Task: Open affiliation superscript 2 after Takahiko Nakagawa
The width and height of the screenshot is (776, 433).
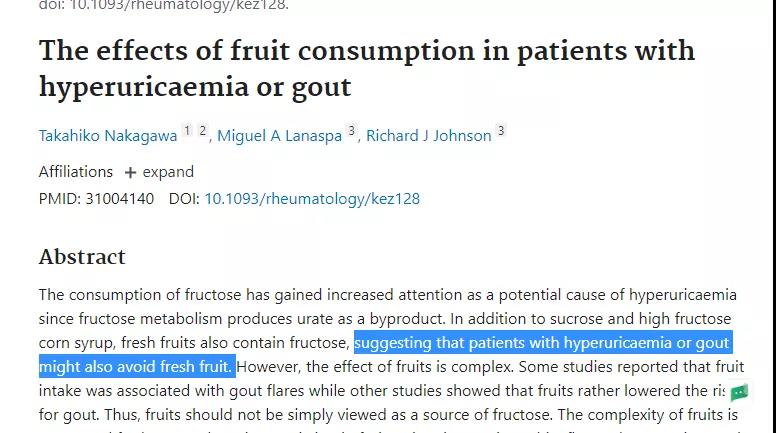Action: [202, 131]
